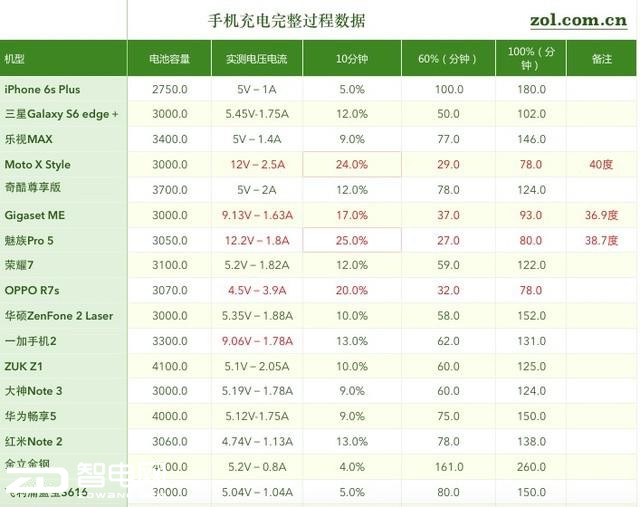Select the red 29.0 minutes cell
Screen dimensions: 640x507
point(448,165)
